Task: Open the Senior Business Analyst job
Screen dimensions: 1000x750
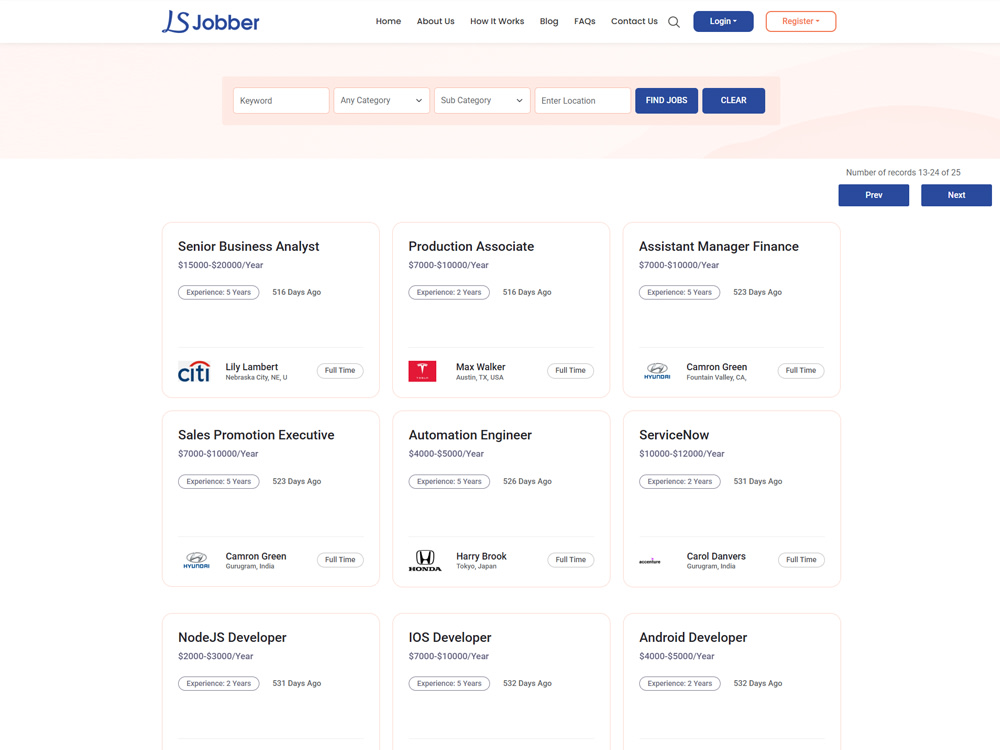Action: pyautogui.click(x=248, y=246)
